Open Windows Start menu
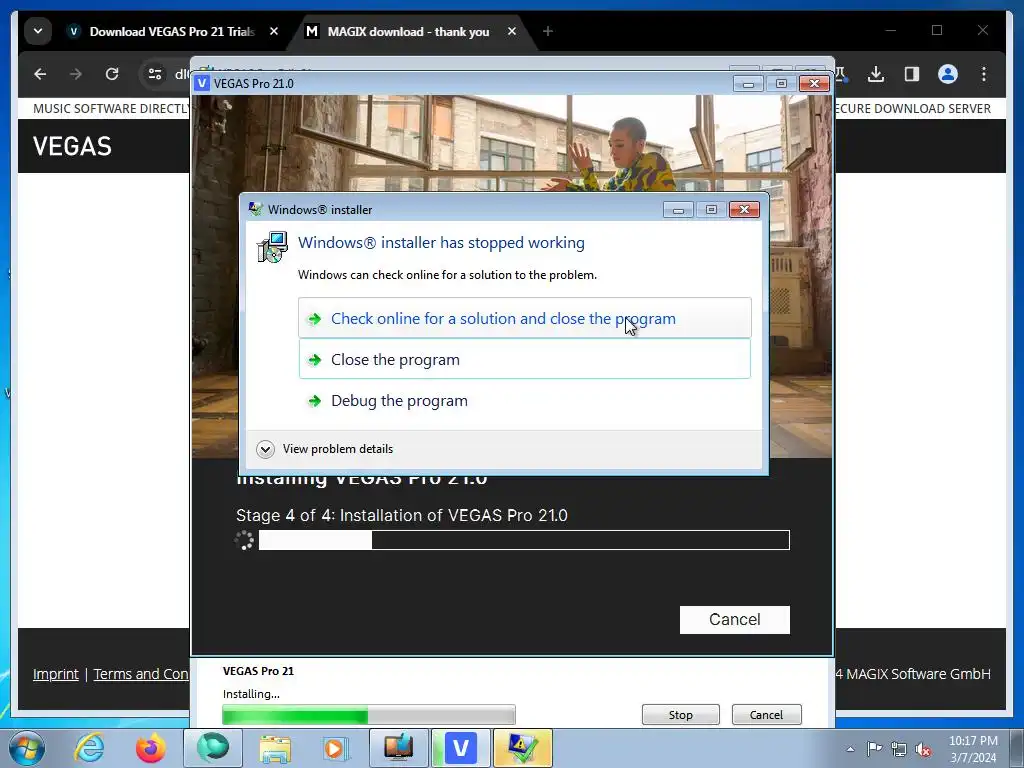Screen dimensions: 1024x768 [x=27, y=748]
